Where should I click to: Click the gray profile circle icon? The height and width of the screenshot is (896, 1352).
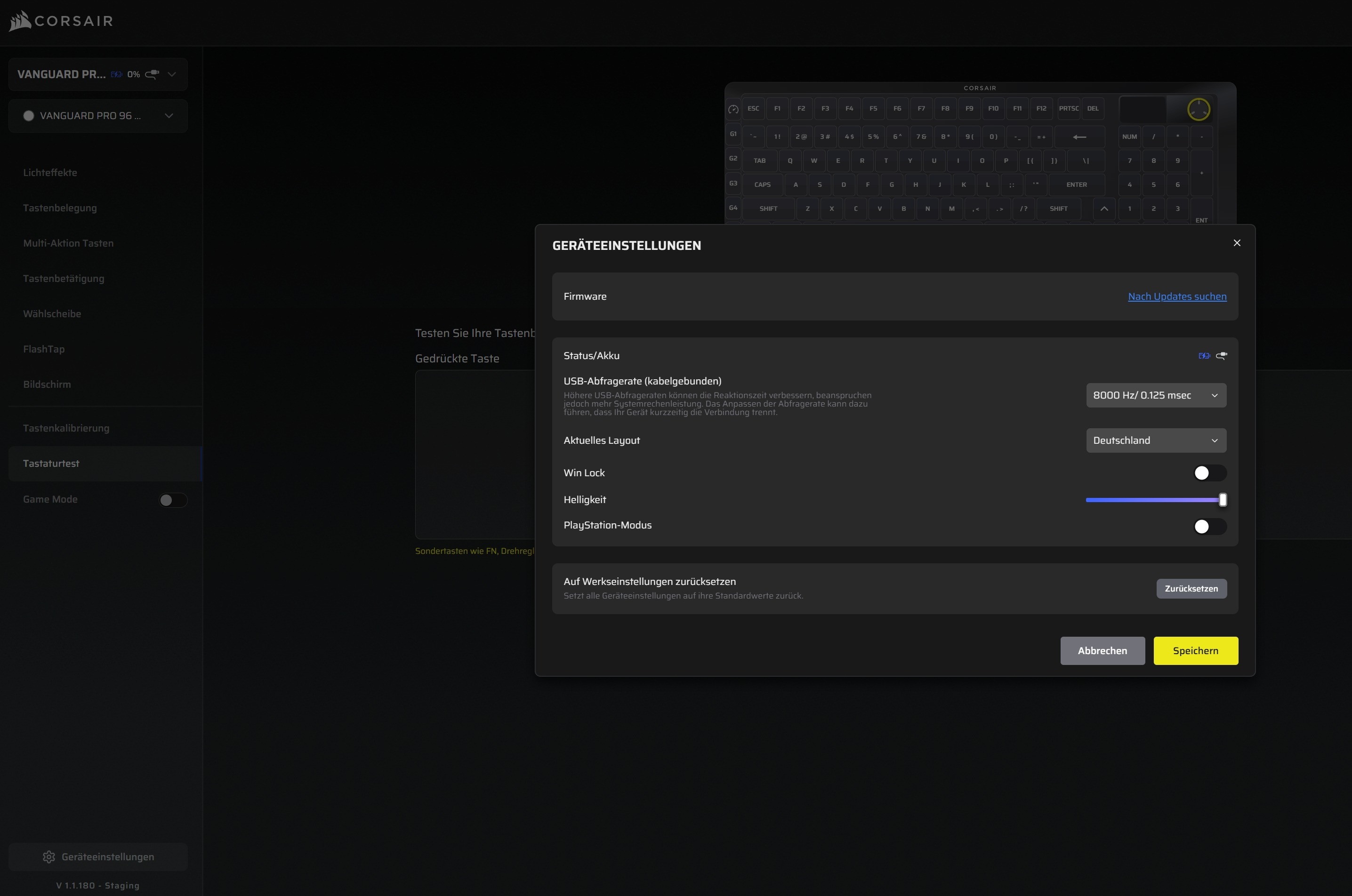pyautogui.click(x=29, y=116)
